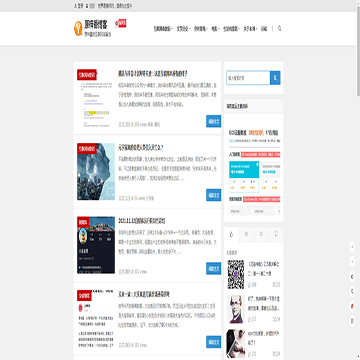The height and width of the screenshot is (360, 360).
Task: Click the dark profile-card thumbnail of third article
Action: tap(96, 245)
